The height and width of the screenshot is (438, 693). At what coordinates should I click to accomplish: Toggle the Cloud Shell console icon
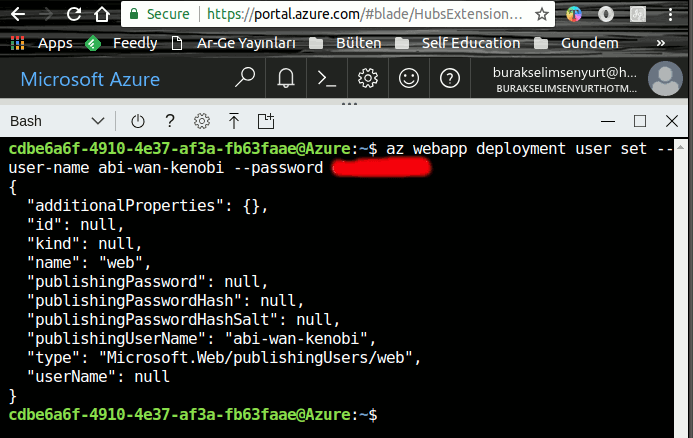(327, 79)
